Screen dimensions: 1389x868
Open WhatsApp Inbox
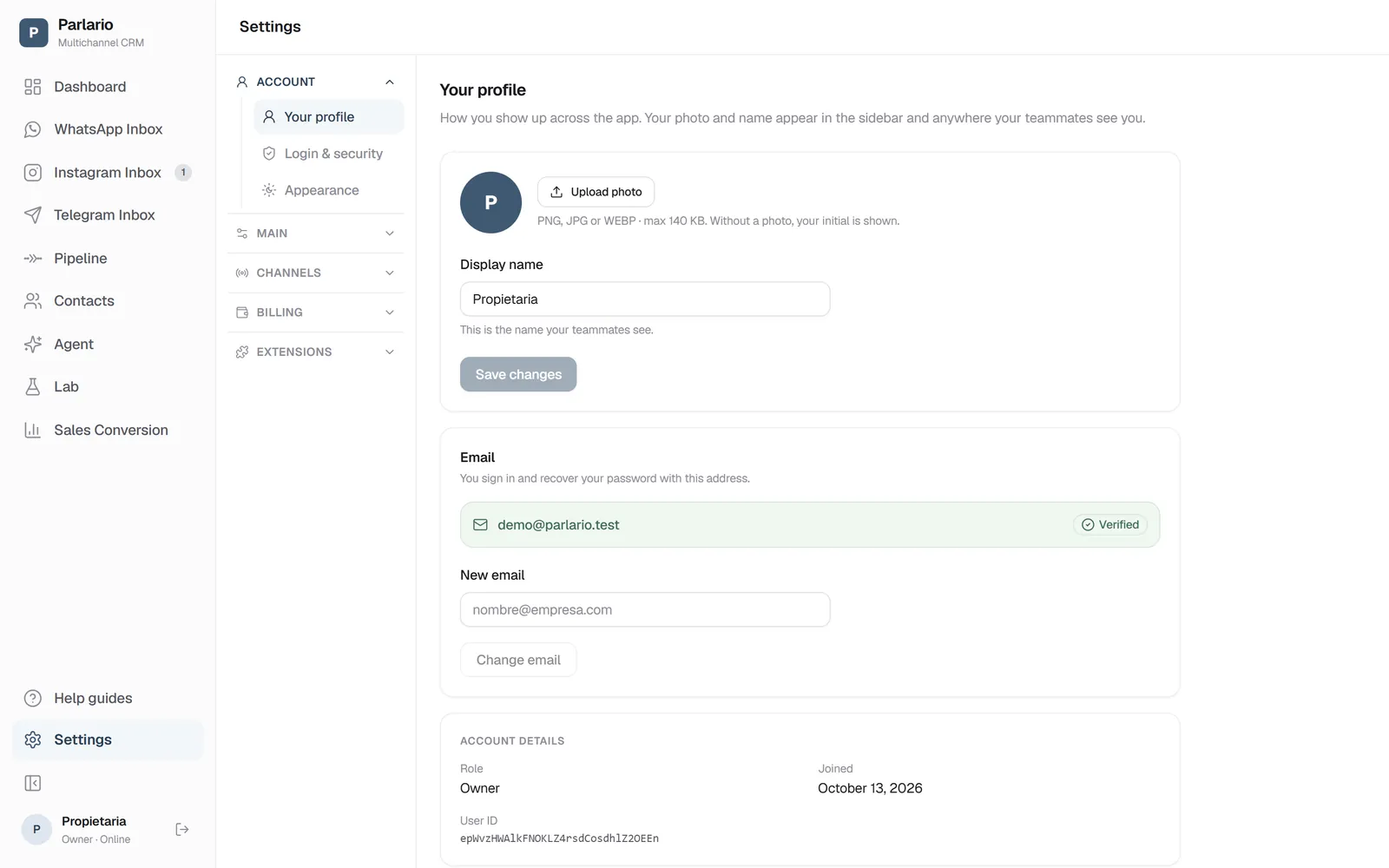(108, 129)
